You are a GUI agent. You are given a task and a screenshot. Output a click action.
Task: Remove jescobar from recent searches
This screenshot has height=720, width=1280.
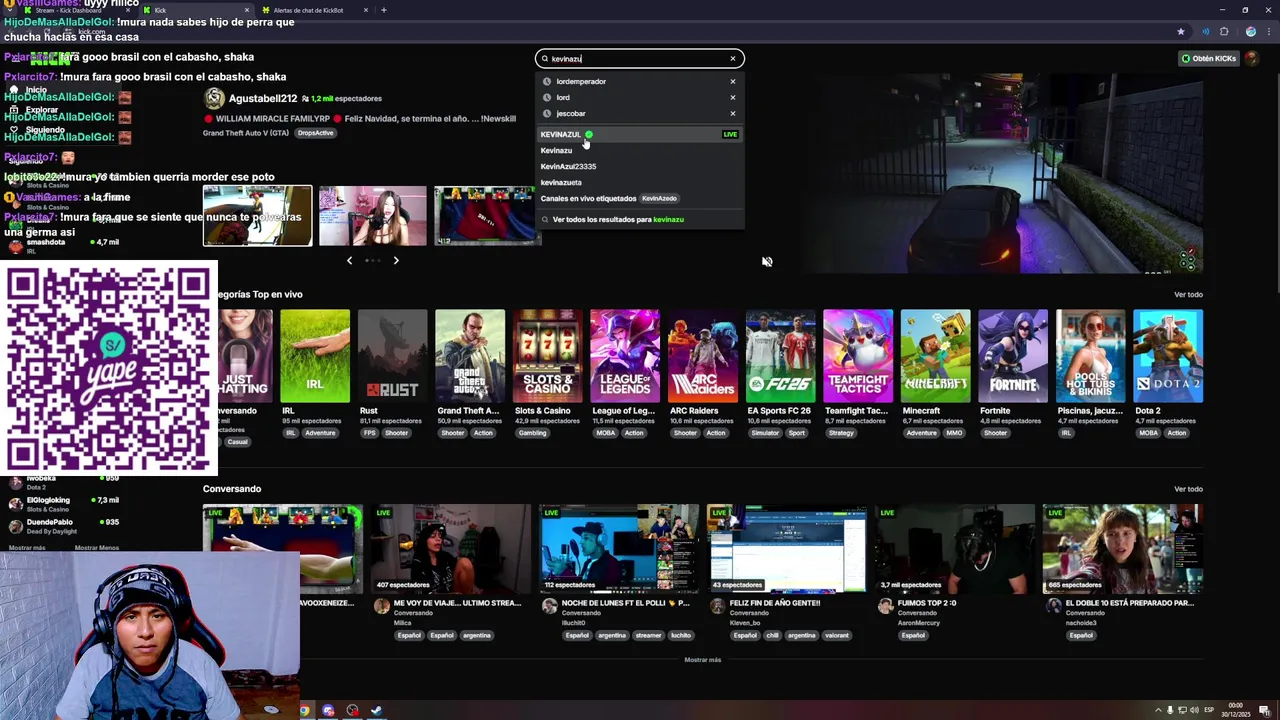[732, 113]
